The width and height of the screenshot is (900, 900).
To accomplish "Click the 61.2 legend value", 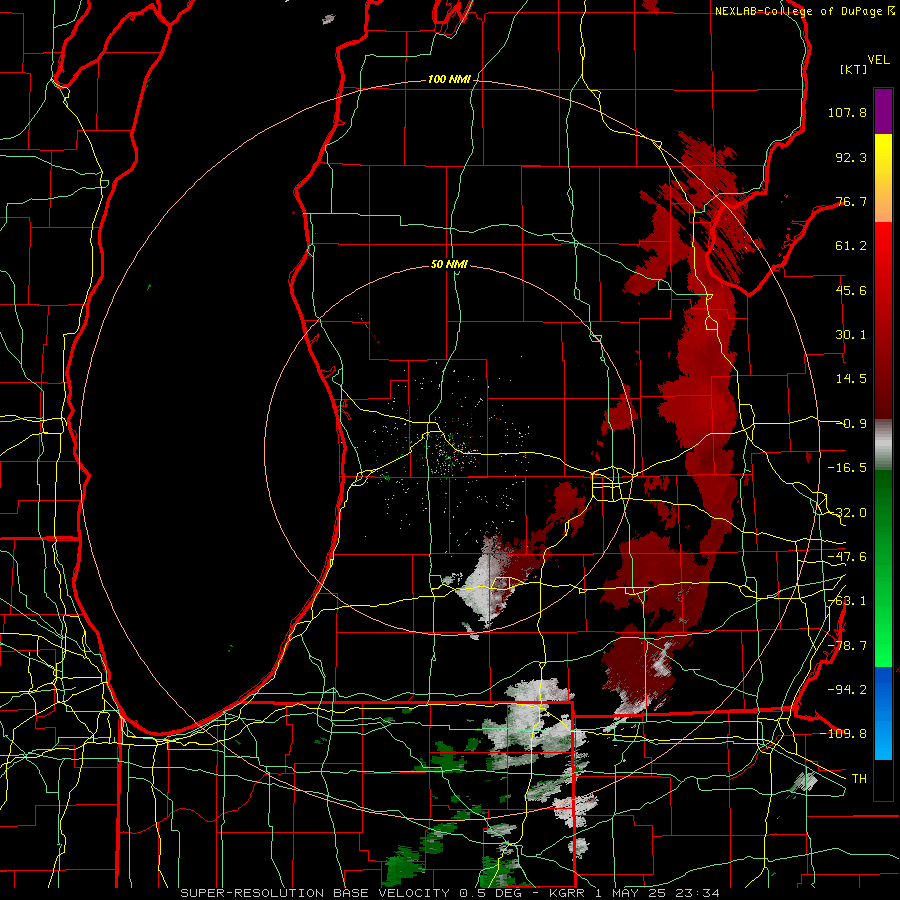I will point(851,246).
